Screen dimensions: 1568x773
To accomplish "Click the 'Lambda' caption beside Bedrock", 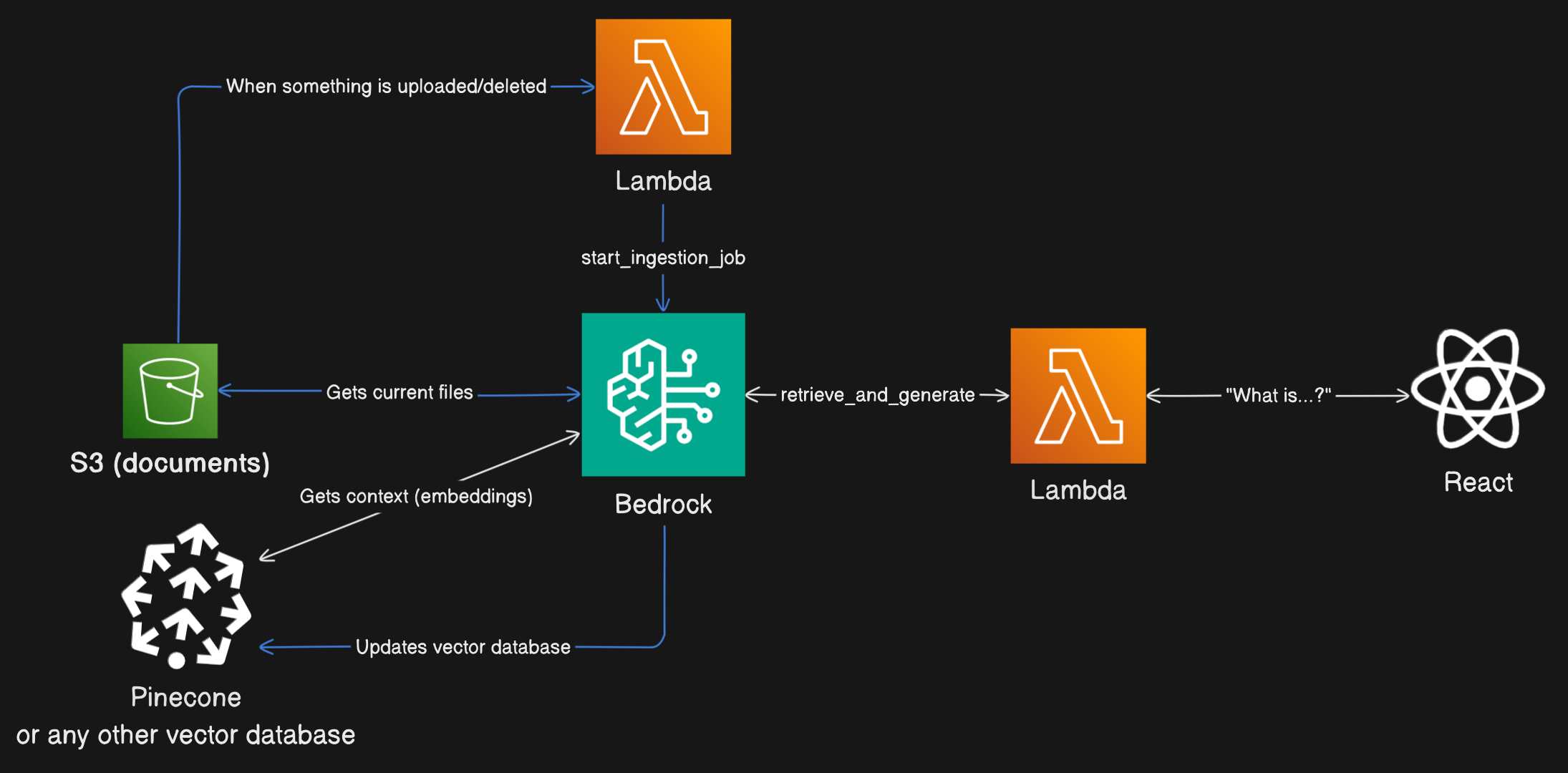I will coord(1078,490).
